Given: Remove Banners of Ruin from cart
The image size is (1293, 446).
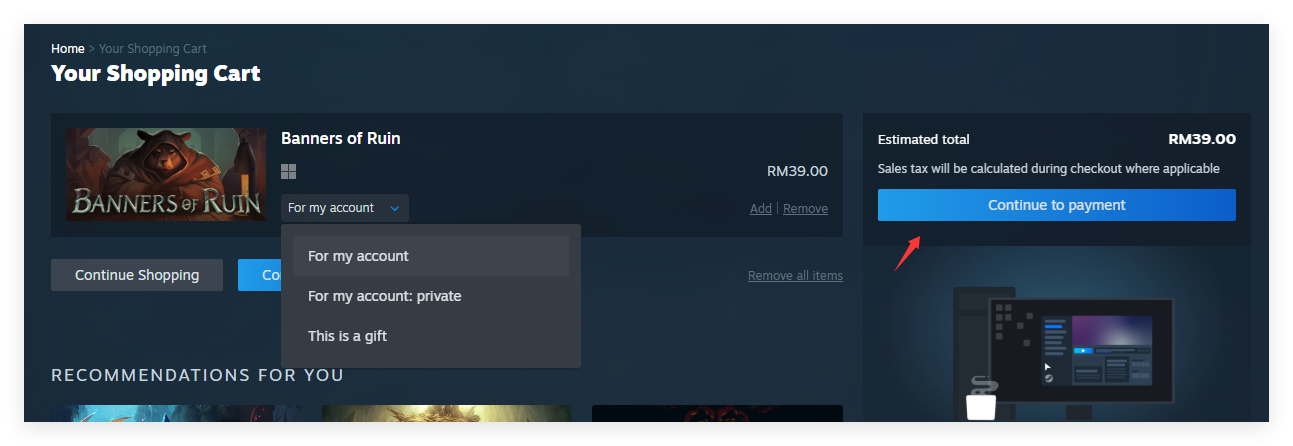Looking at the screenshot, I should tap(805, 209).
